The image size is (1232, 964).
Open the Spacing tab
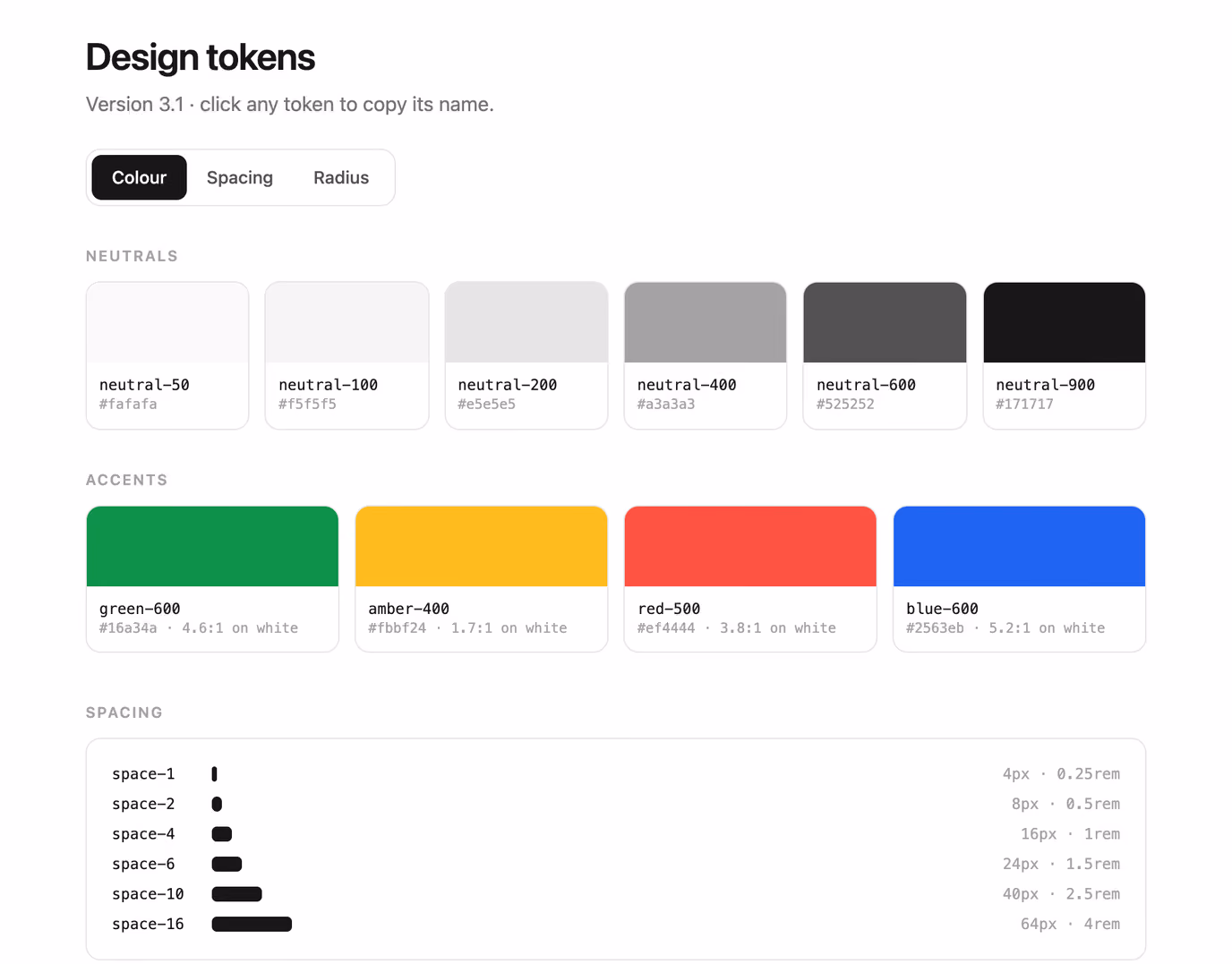click(x=240, y=177)
